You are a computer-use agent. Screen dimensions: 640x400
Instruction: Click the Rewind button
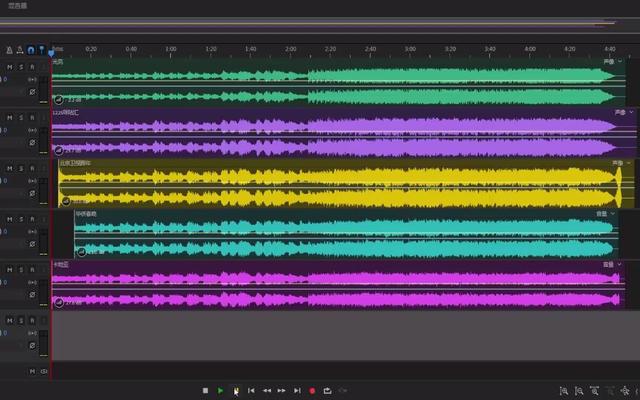point(266,391)
